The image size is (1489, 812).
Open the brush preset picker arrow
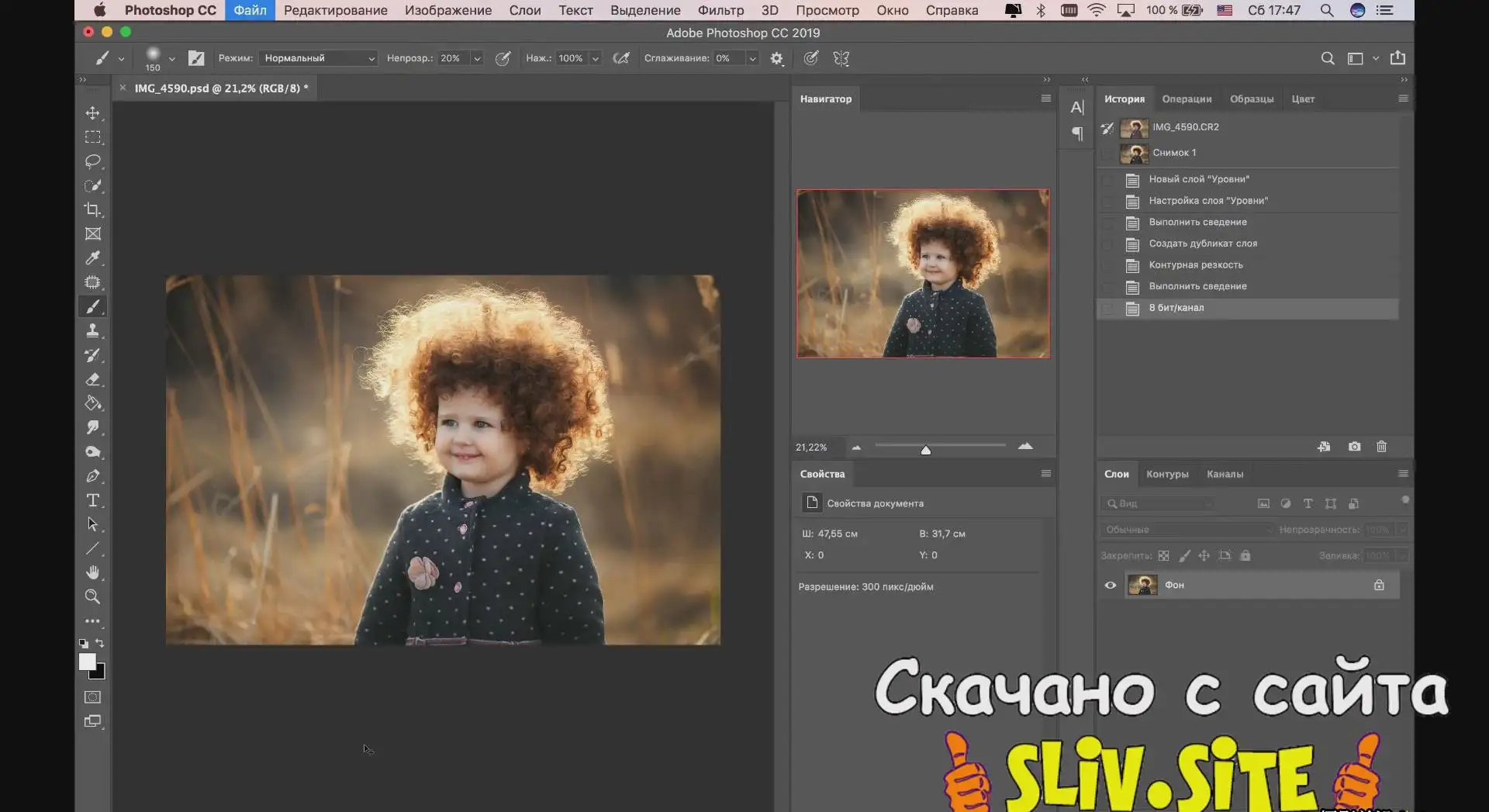pos(171,59)
